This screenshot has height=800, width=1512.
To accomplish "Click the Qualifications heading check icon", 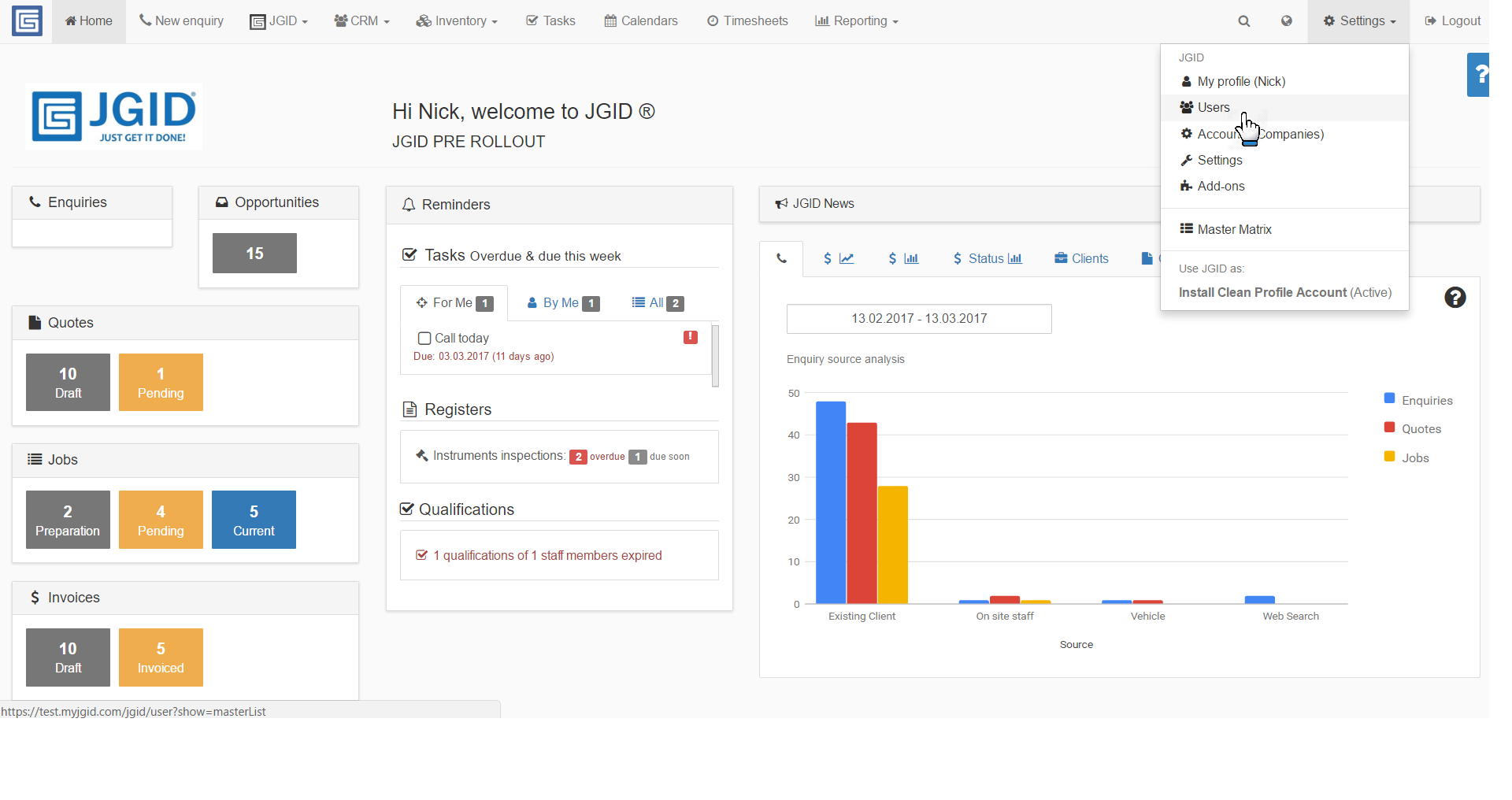I will pos(406,509).
